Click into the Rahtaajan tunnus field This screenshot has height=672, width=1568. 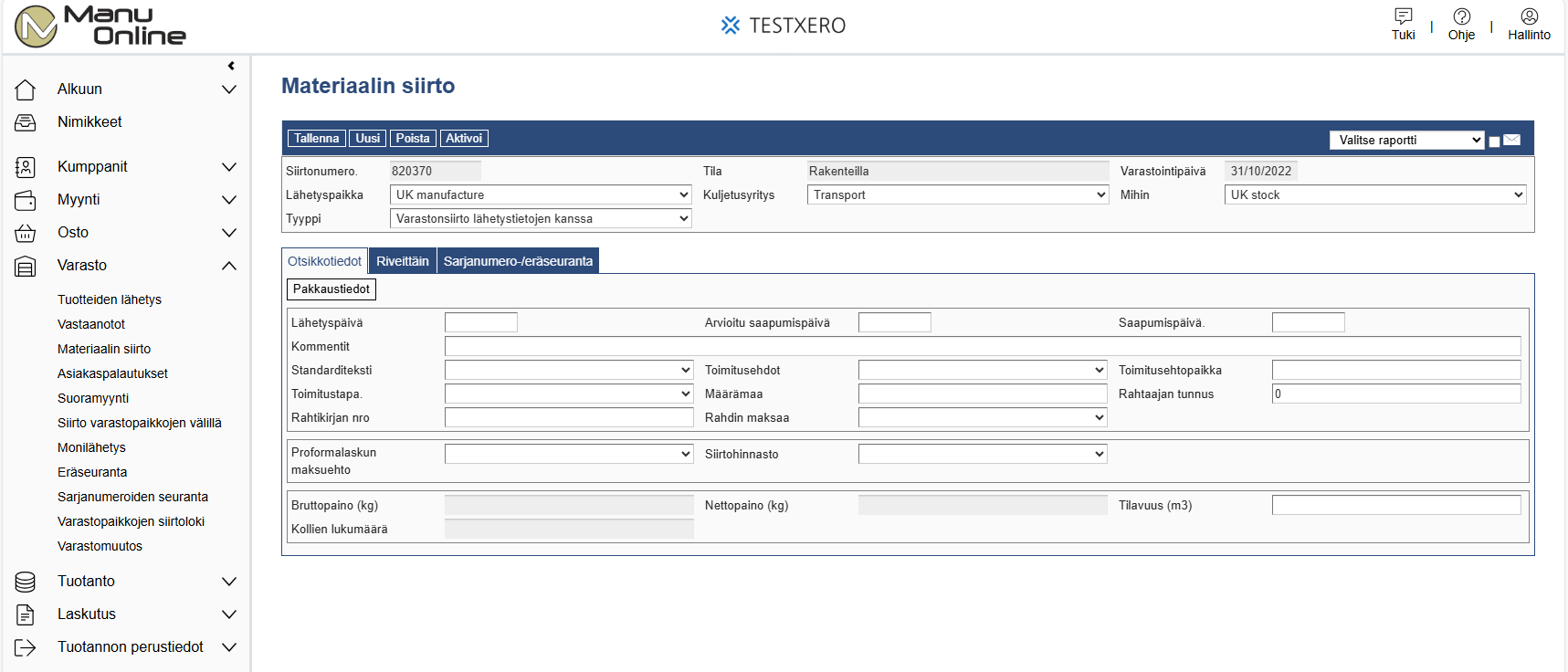click(x=1396, y=394)
